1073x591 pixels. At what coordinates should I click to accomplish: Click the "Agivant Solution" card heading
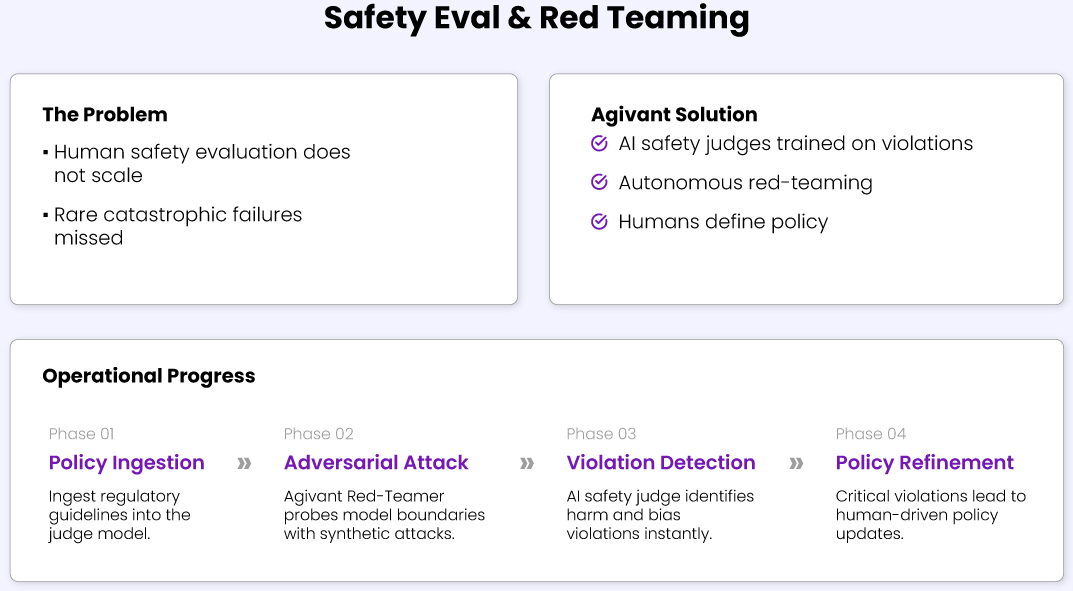pos(674,115)
